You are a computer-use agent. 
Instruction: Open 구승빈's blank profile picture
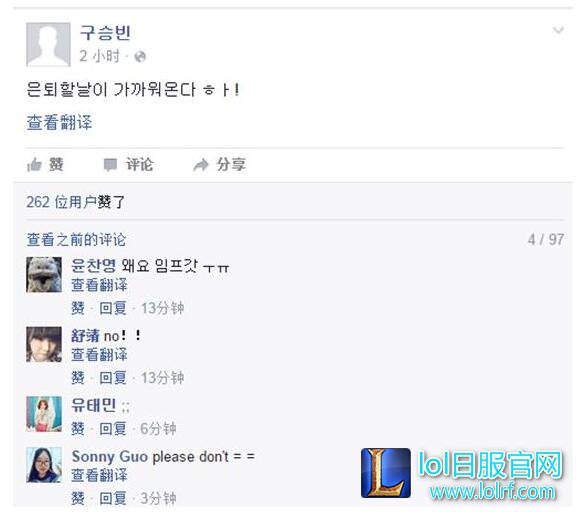pos(48,44)
